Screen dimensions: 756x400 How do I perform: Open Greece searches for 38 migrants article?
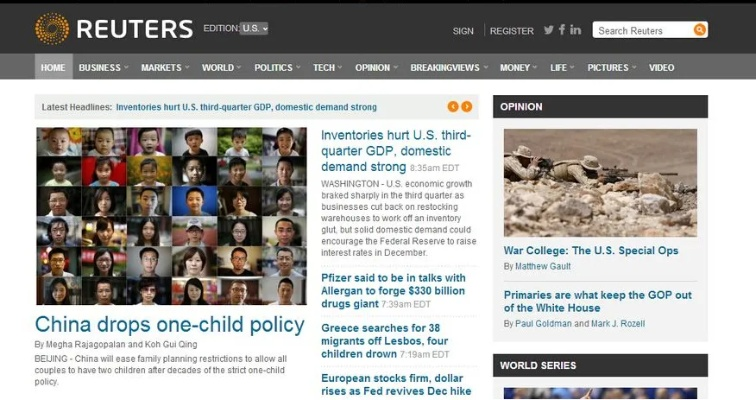pyautogui.click(x=384, y=341)
